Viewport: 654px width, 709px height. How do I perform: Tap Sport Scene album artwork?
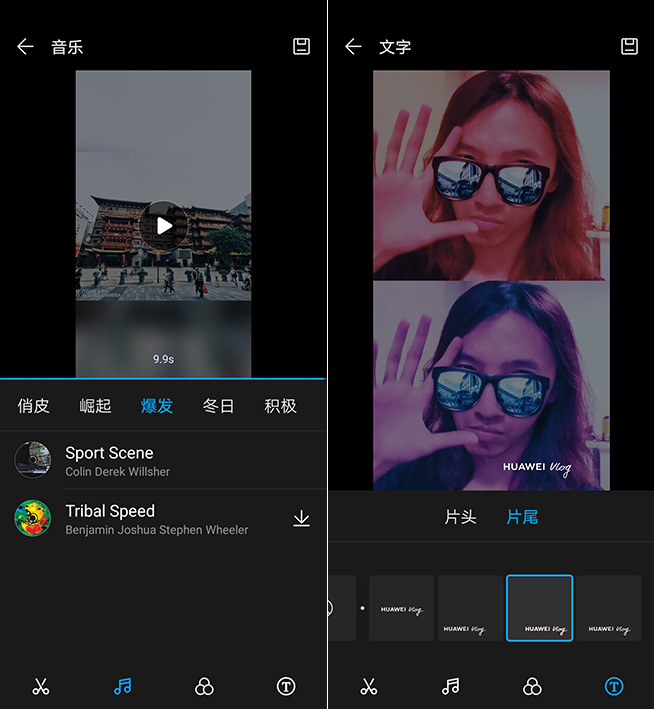[x=33, y=460]
